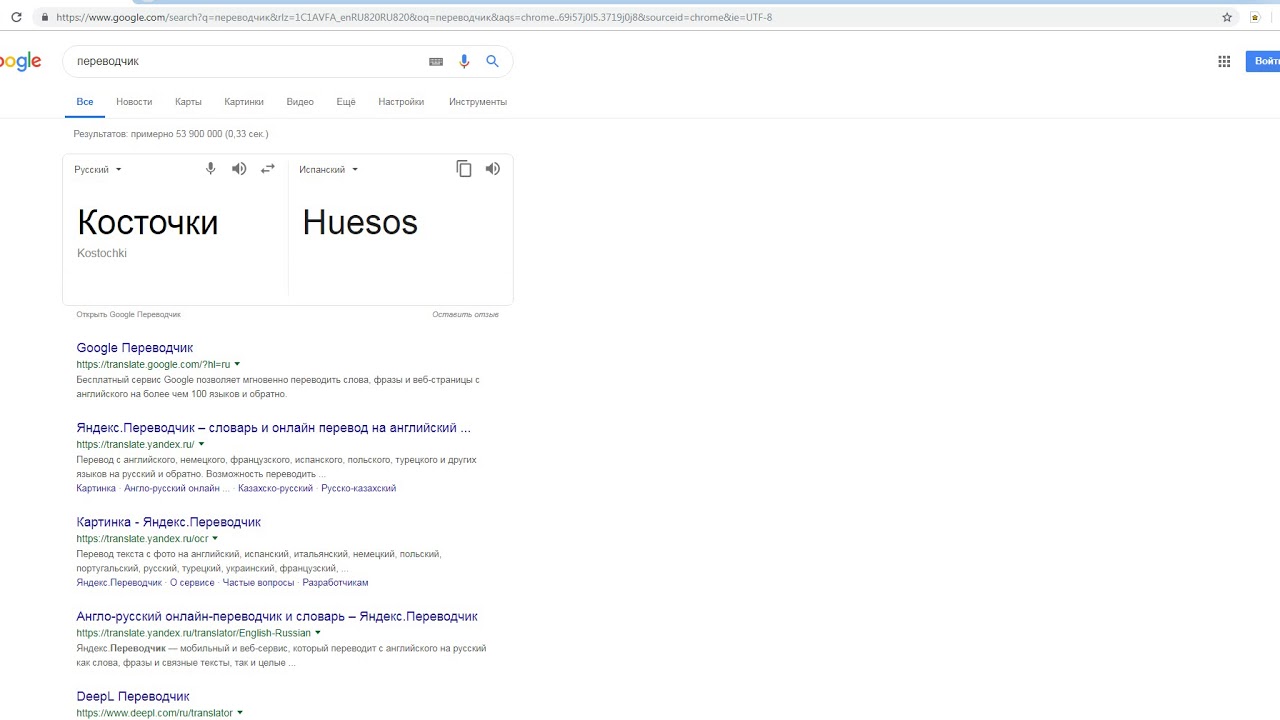1280x720 pixels.
Task: Click translated word Huesos
Action: tap(360, 222)
